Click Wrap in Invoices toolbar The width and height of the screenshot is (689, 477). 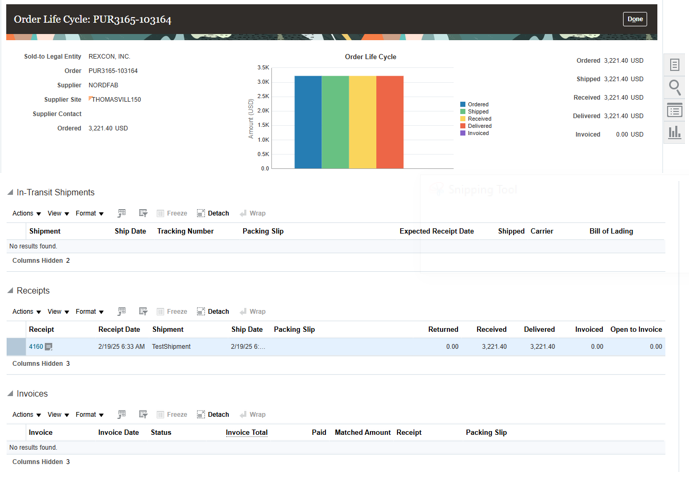(253, 415)
